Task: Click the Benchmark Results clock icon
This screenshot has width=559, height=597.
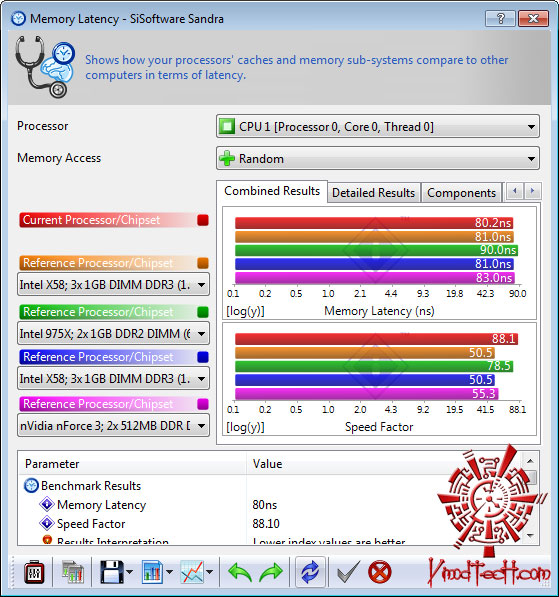Action: coord(31,485)
